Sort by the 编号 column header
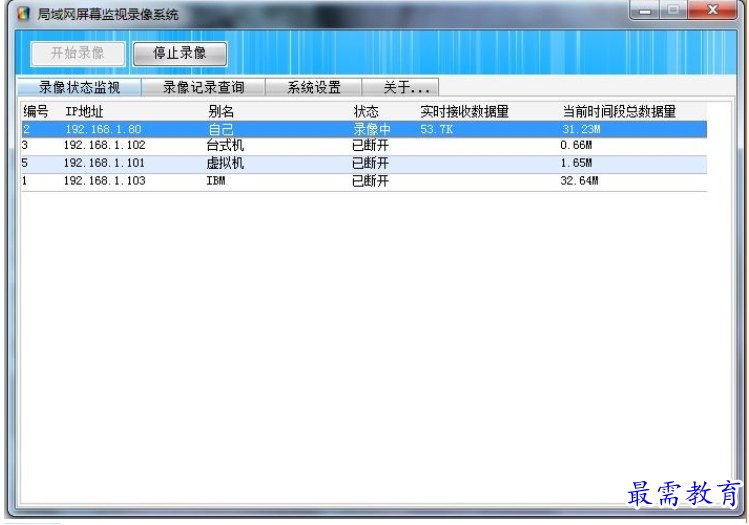The height and width of the screenshot is (525, 749). 36,112
